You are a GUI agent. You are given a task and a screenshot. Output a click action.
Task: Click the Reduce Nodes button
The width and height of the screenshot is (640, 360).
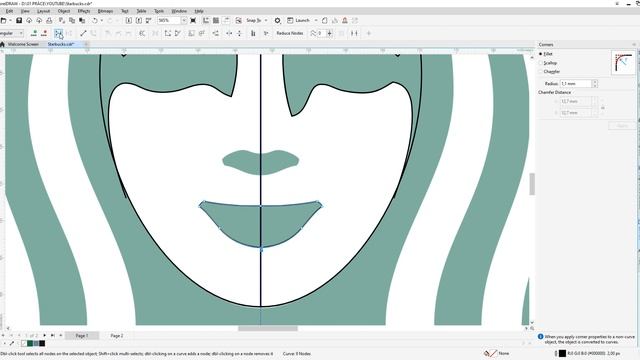(290, 33)
